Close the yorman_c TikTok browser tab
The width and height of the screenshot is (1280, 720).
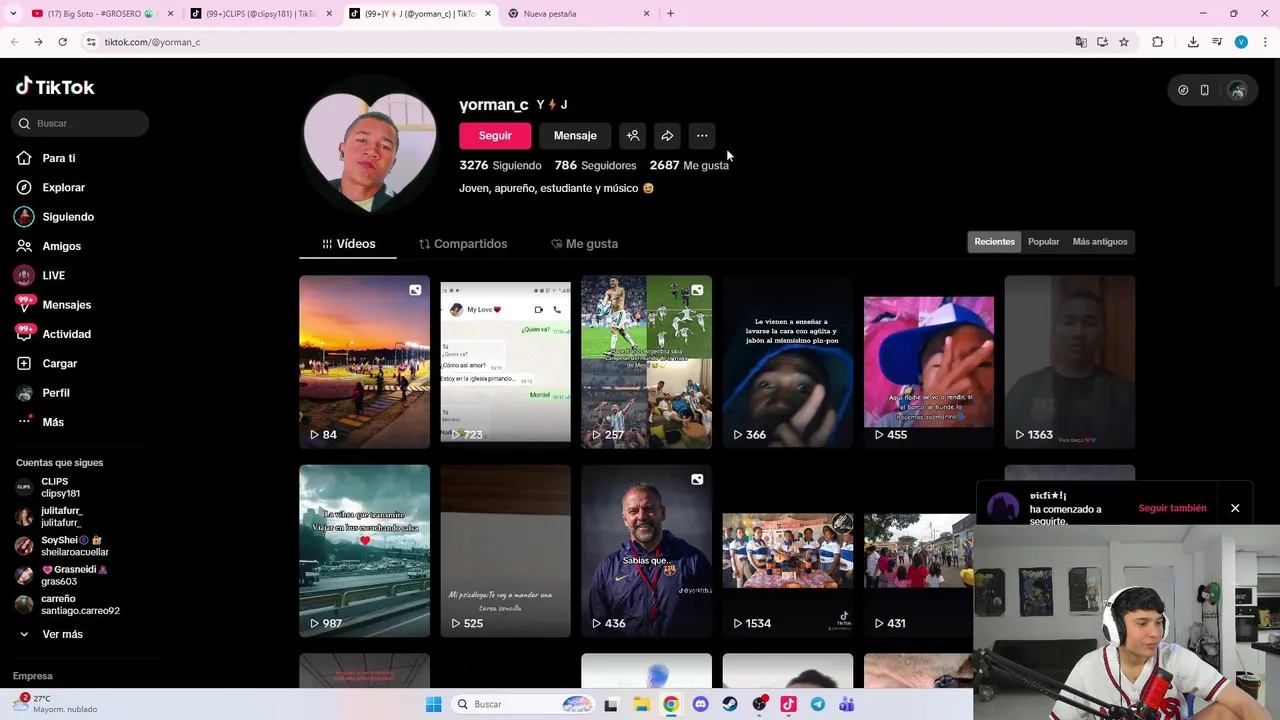point(488,14)
